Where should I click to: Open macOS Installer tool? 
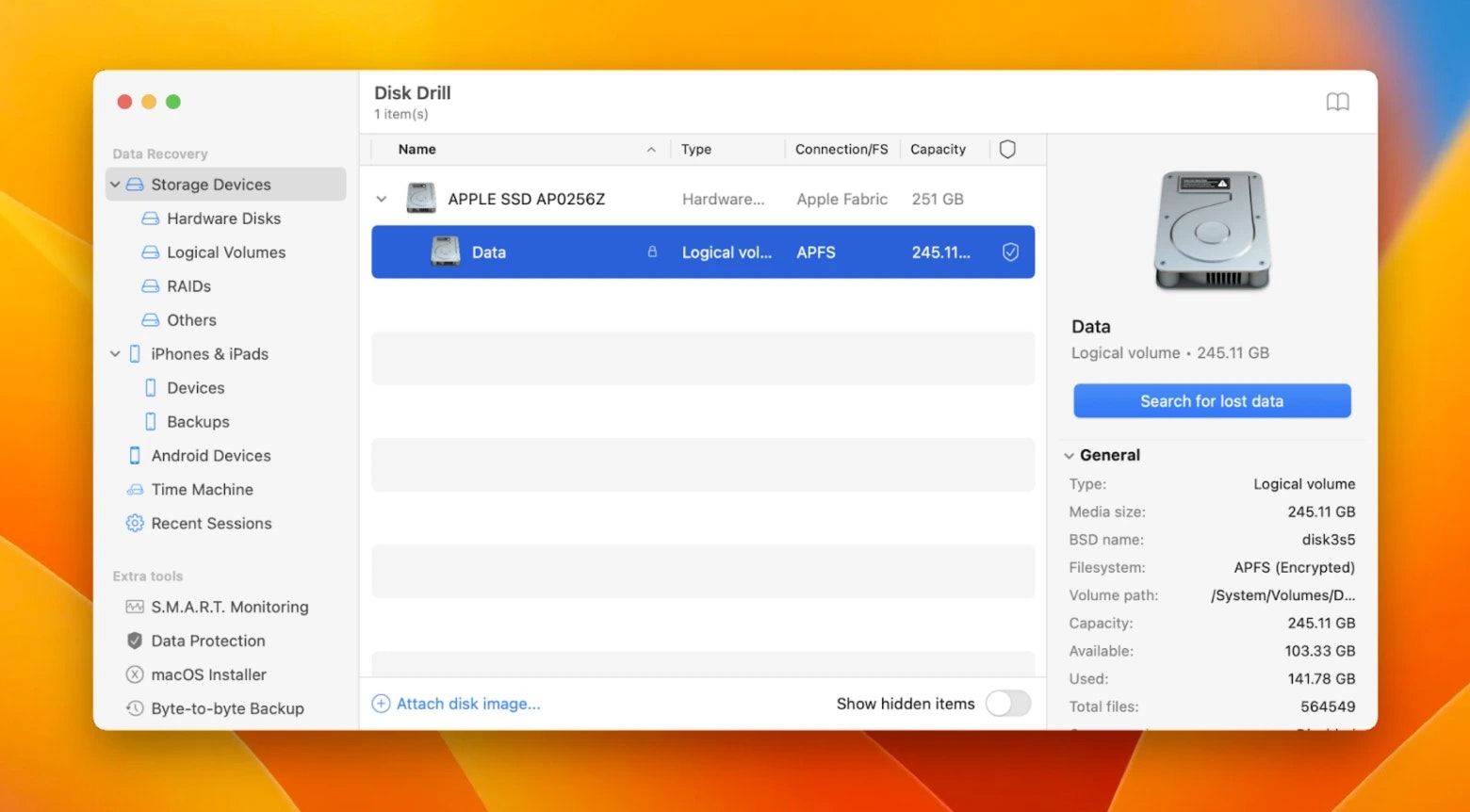pos(208,675)
